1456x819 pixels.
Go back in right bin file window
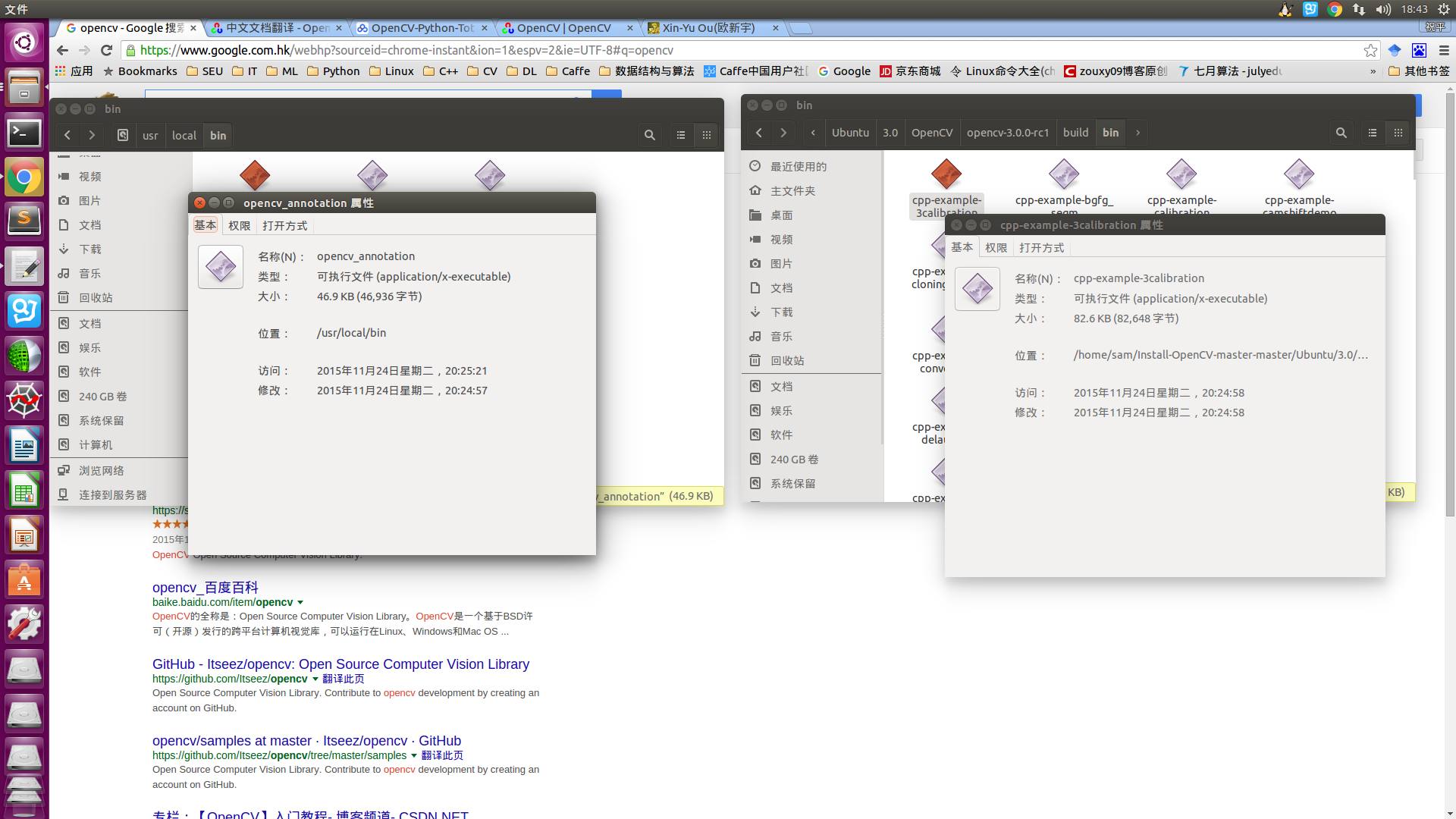click(x=759, y=133)
